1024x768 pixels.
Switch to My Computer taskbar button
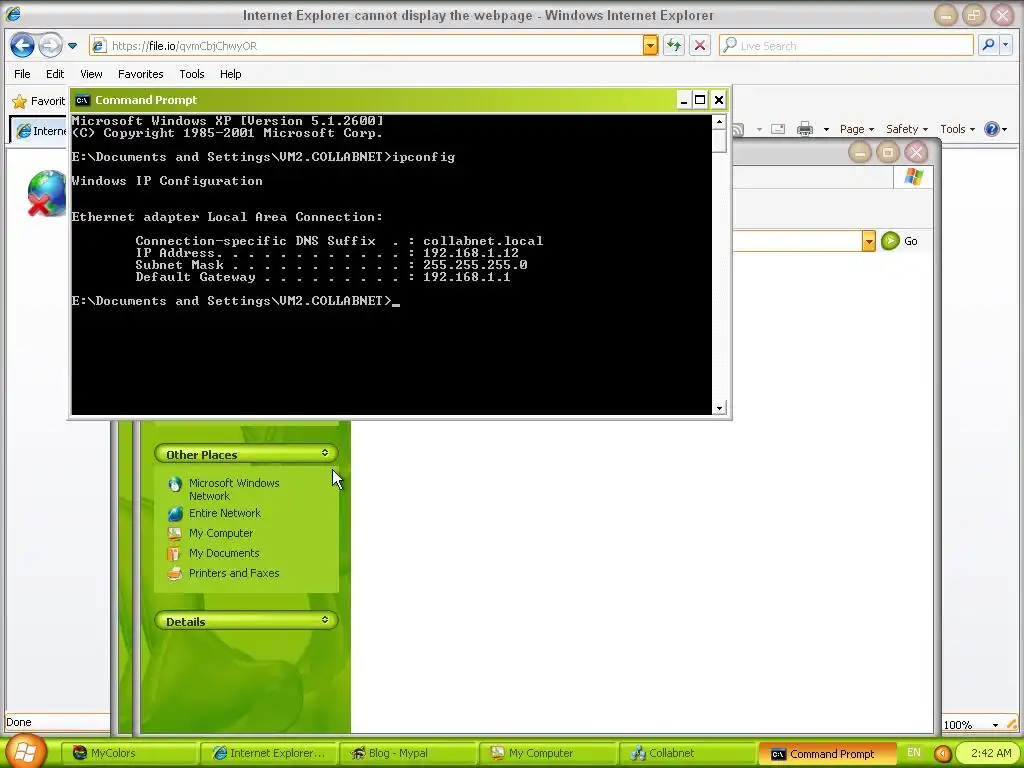tap(547, 753)
